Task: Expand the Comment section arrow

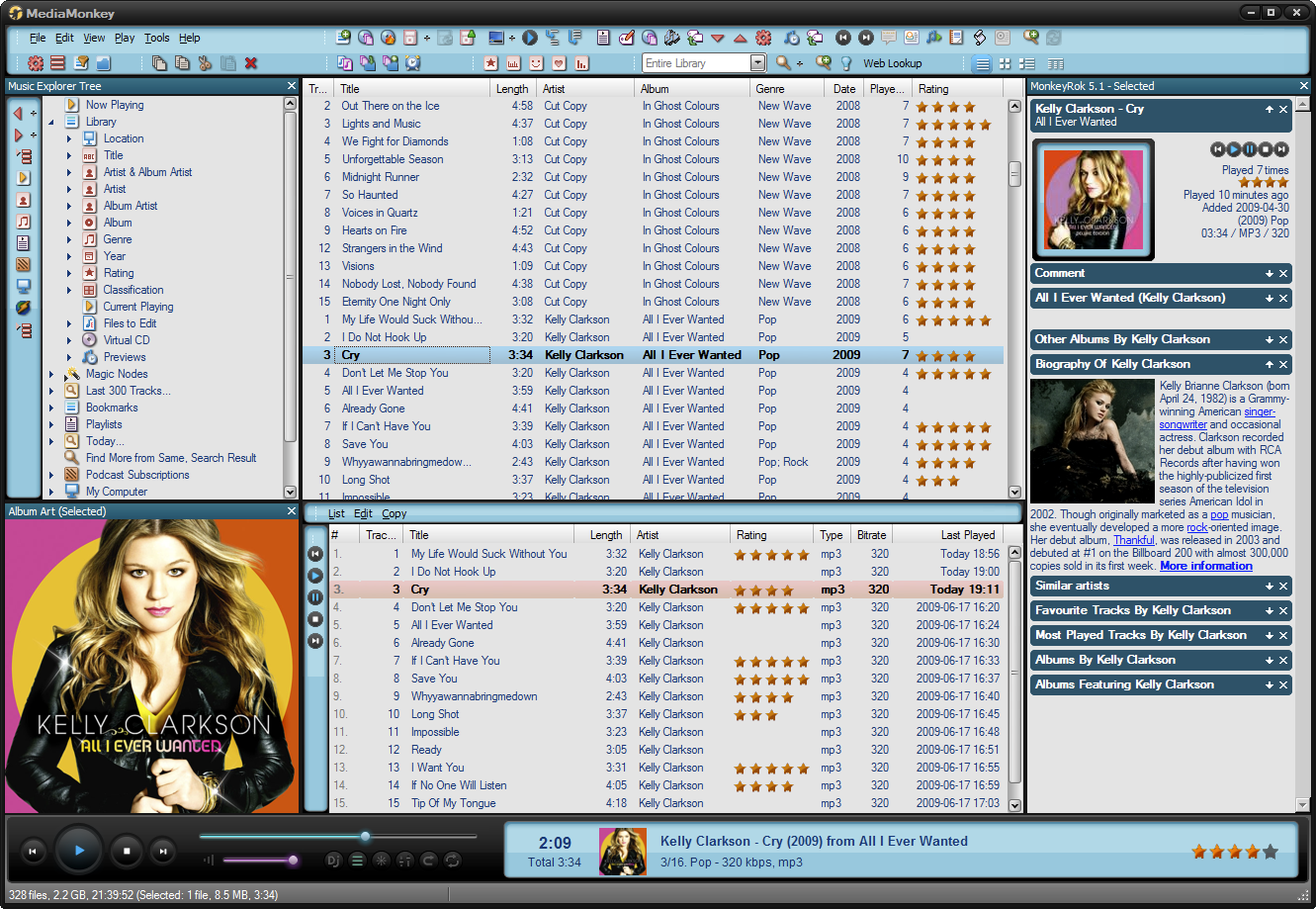Action: (x=1270, y=274)
